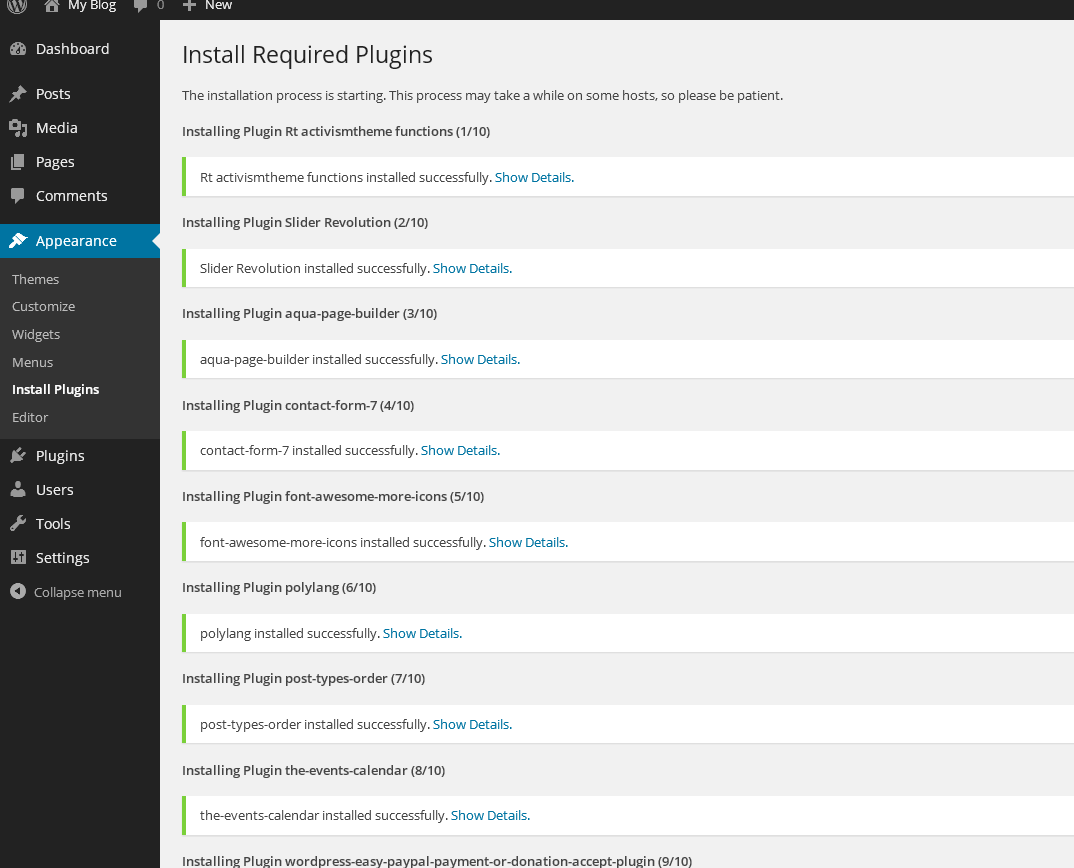Open the Themes submenu item

[36, 280]
